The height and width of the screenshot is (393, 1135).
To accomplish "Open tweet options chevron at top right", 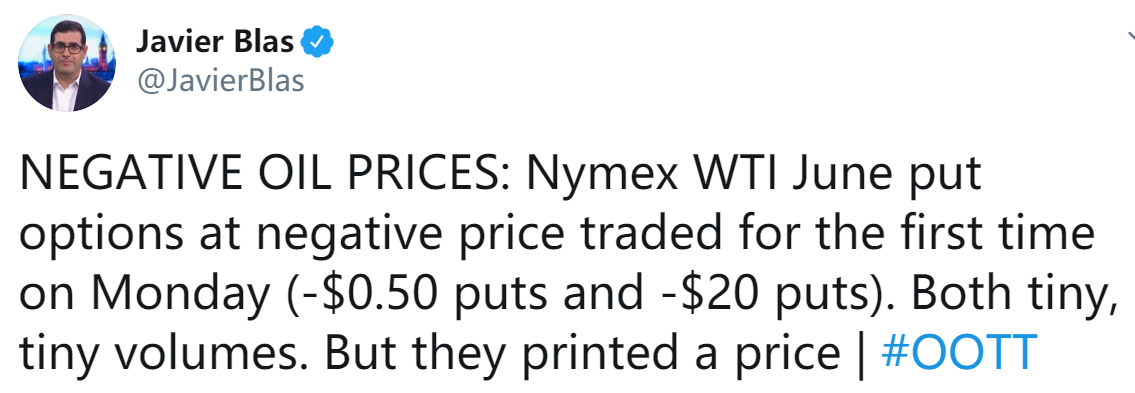I will [x=1130, y=35].
